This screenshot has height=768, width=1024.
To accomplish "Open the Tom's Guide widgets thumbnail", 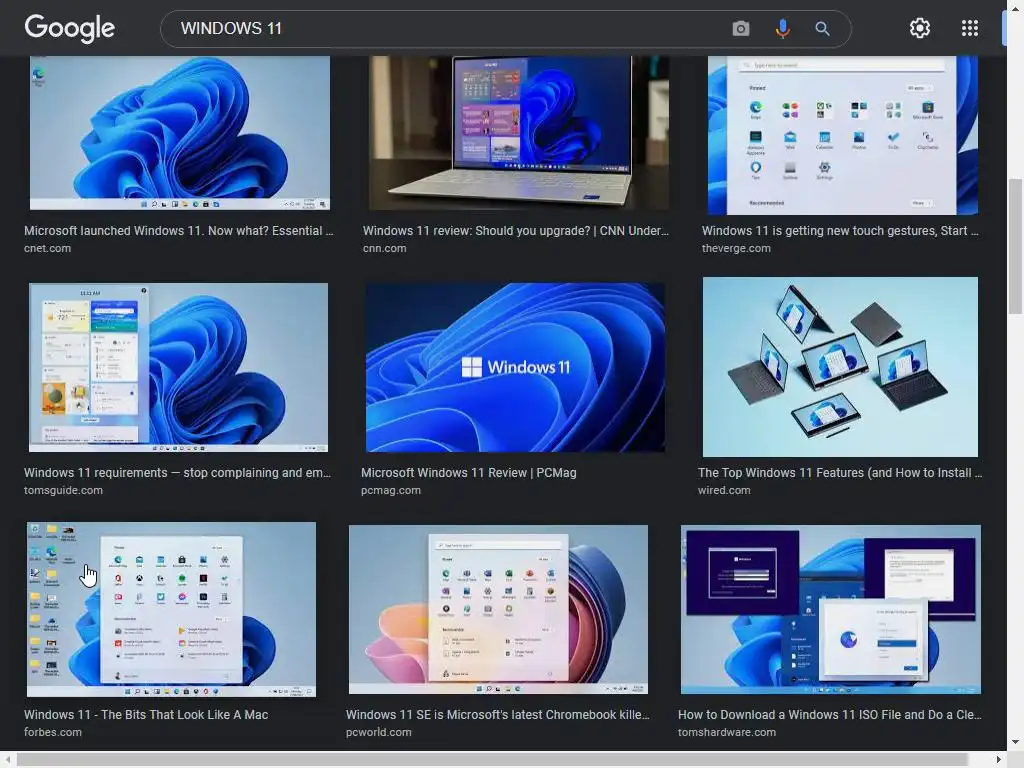I will pos(178,367).
